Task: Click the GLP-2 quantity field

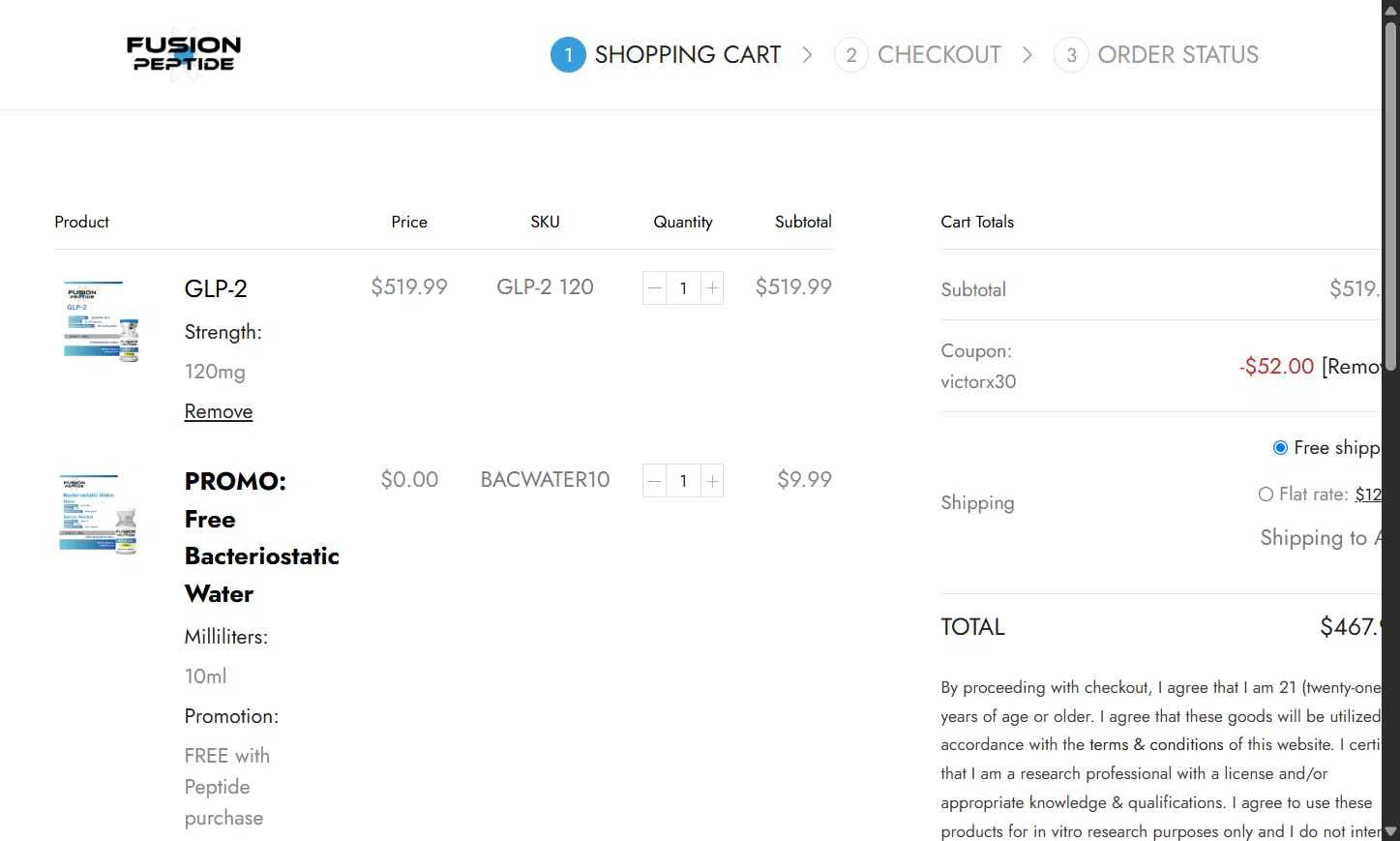Action: pos(683,287)
